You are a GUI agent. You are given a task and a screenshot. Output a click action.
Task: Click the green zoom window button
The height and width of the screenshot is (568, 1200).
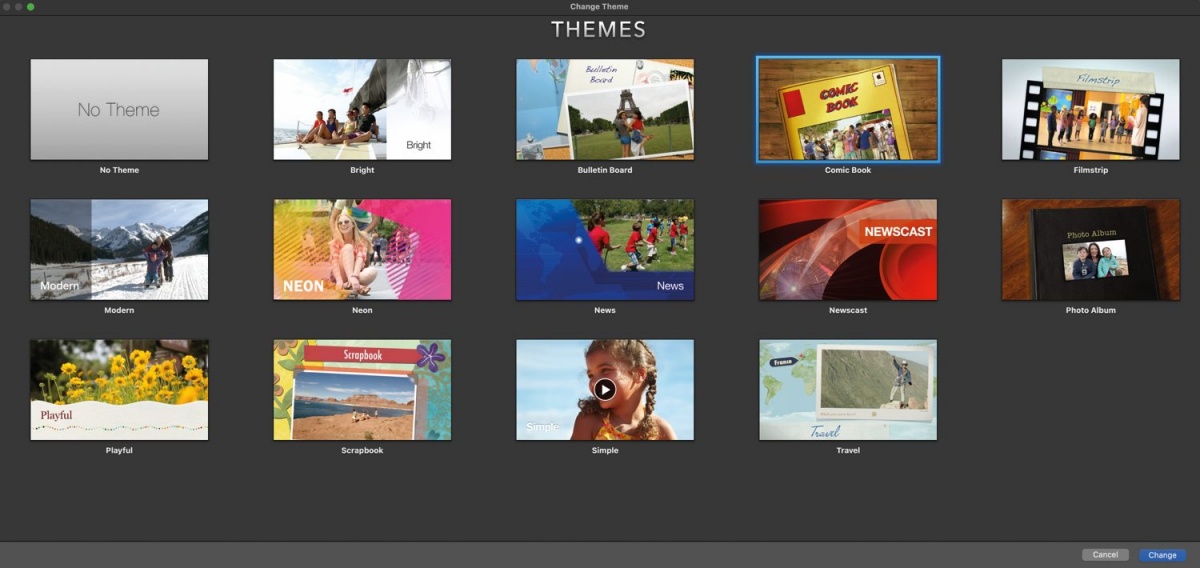[30, 7]
